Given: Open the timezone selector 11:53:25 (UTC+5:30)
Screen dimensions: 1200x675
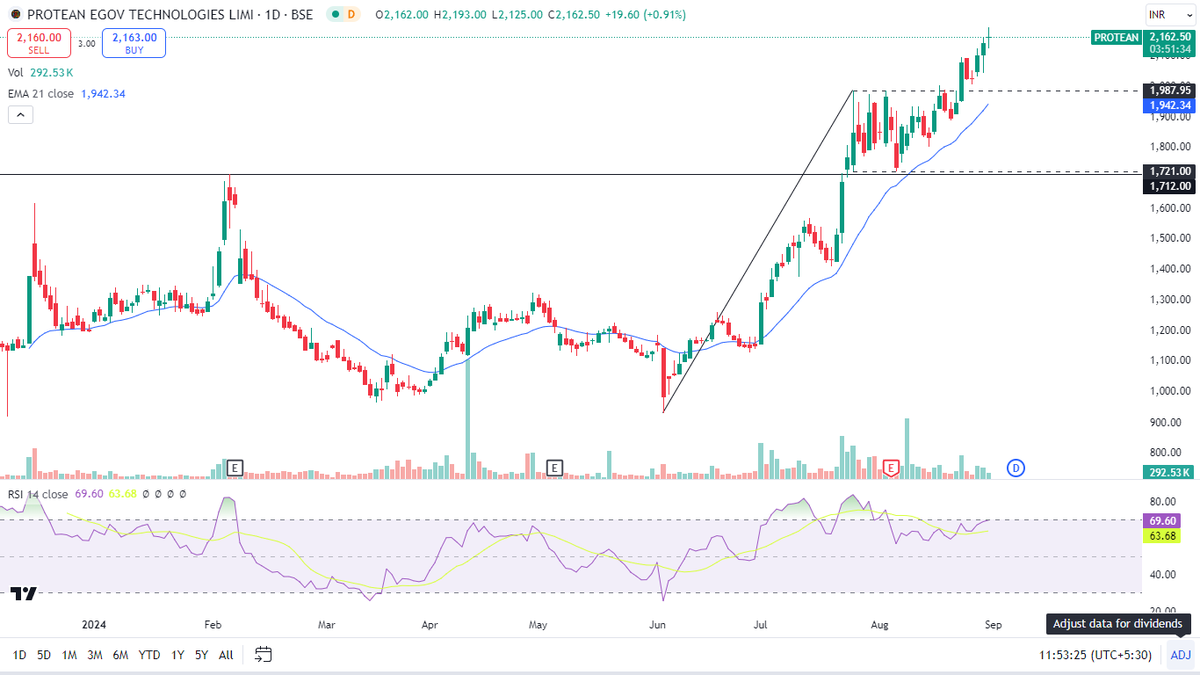Looking at the screenshot, I should click(x=1095, y=655).
